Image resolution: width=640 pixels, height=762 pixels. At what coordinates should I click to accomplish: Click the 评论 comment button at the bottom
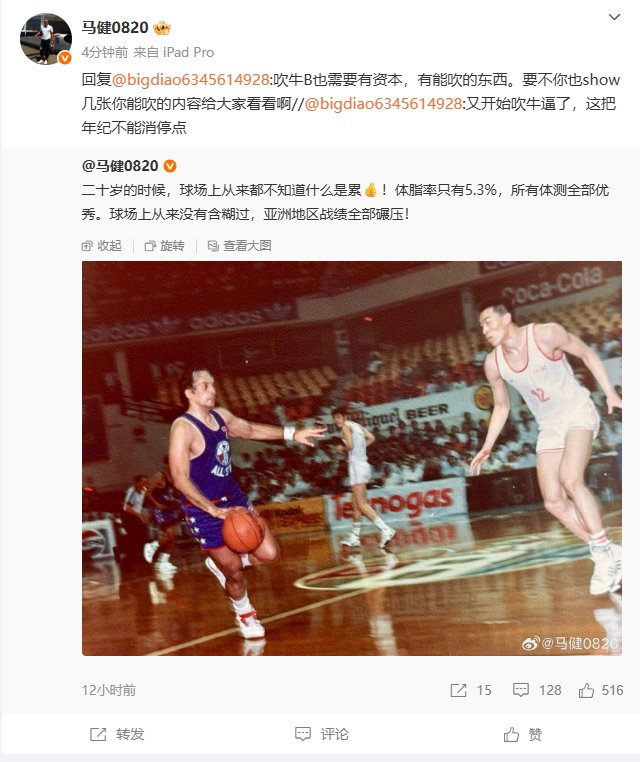pos(322,734)
